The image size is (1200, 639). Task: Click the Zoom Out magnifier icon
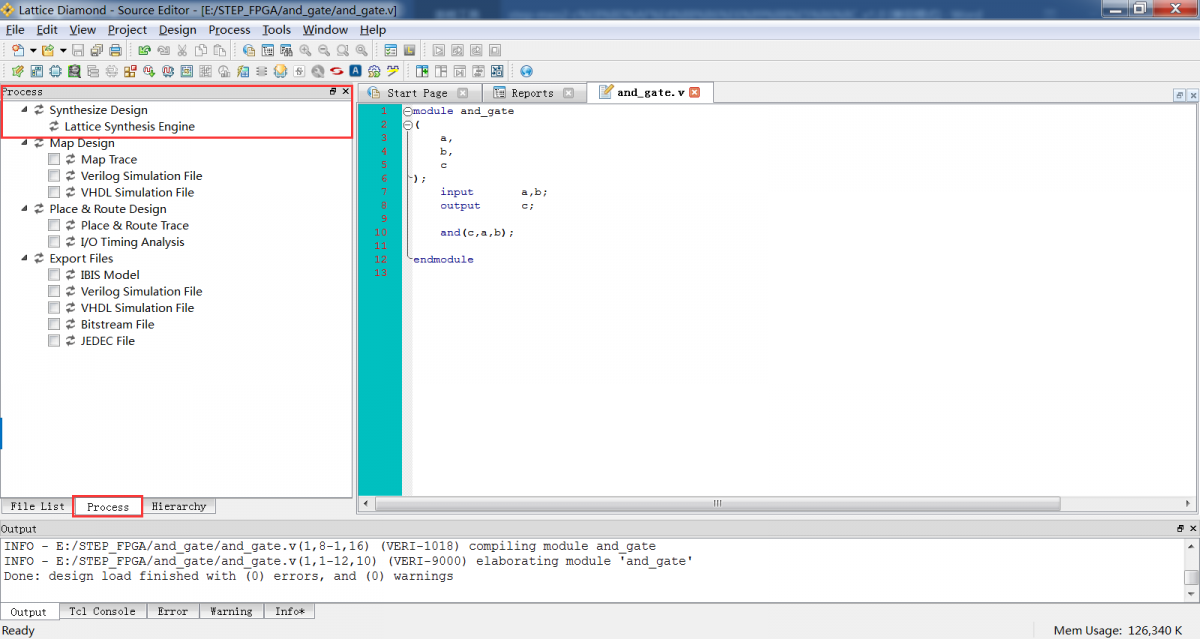point(324,50)
